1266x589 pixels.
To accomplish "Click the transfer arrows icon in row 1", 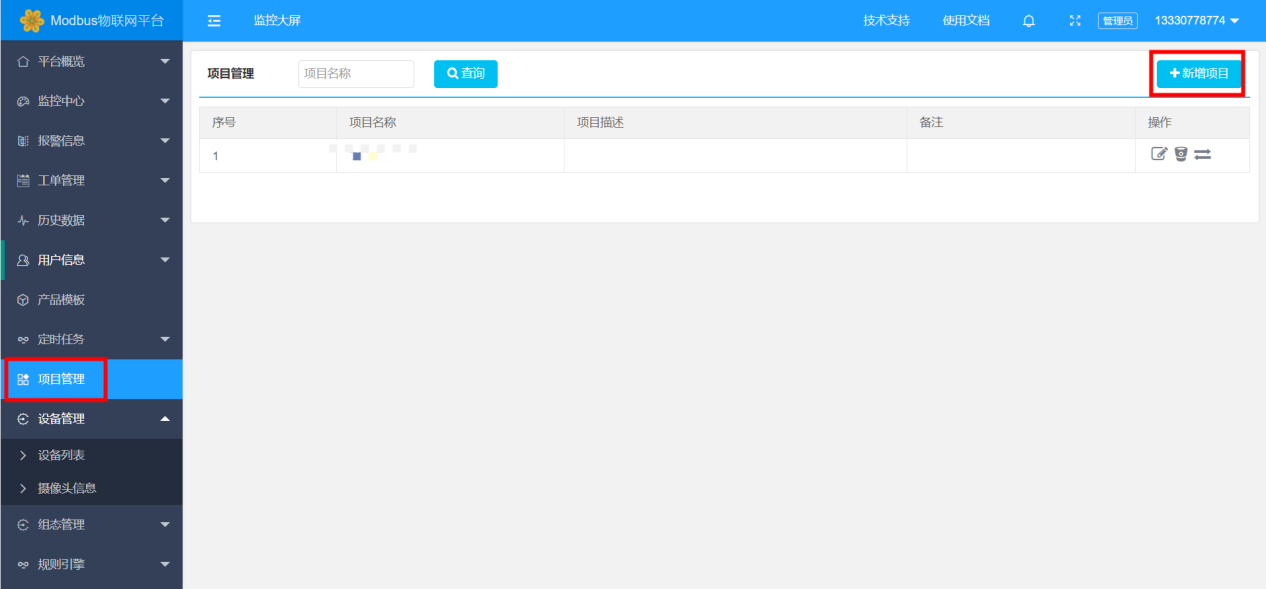I will (x=1202, y=154).
